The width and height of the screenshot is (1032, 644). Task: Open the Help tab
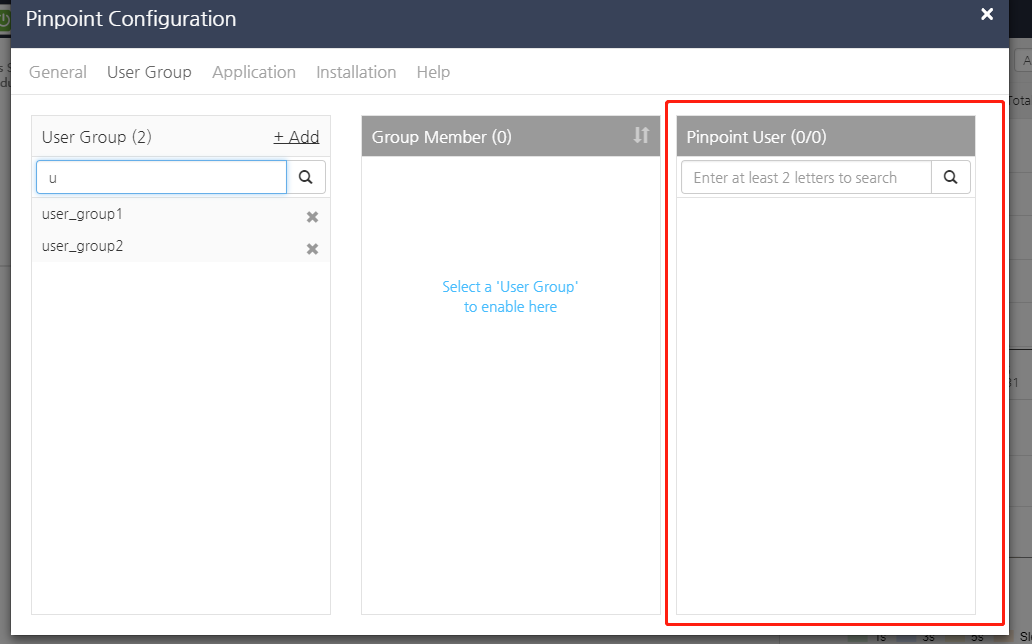pos(433,72)
